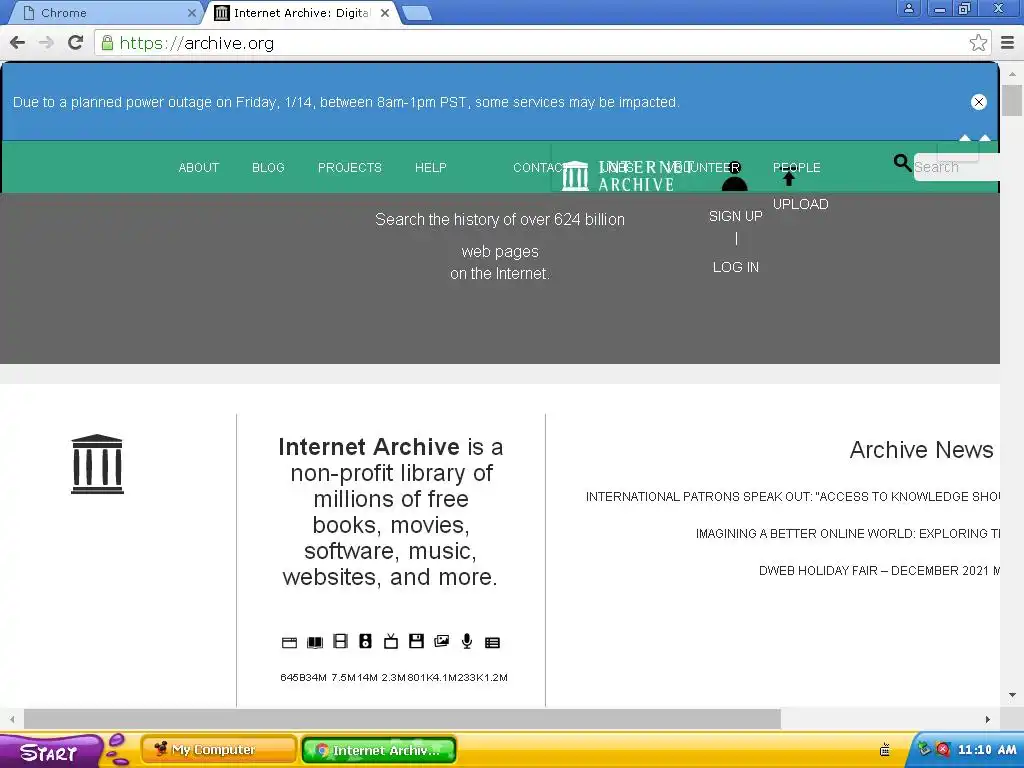This screenshot has width=1024, height=768.
Task: Open a new tab
Action: point(416,13)
